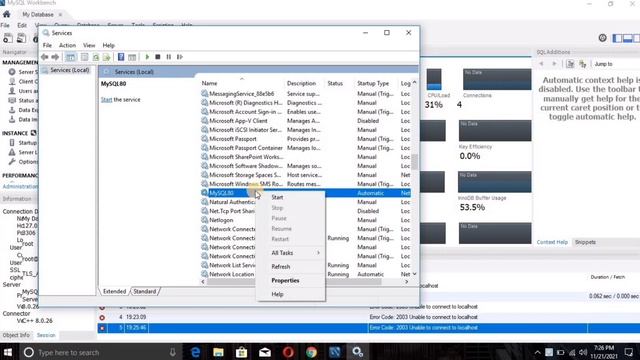The height and width of the screenshot is (360, 640).
Task: Open the Services View menu
Action: coord(89,45)
